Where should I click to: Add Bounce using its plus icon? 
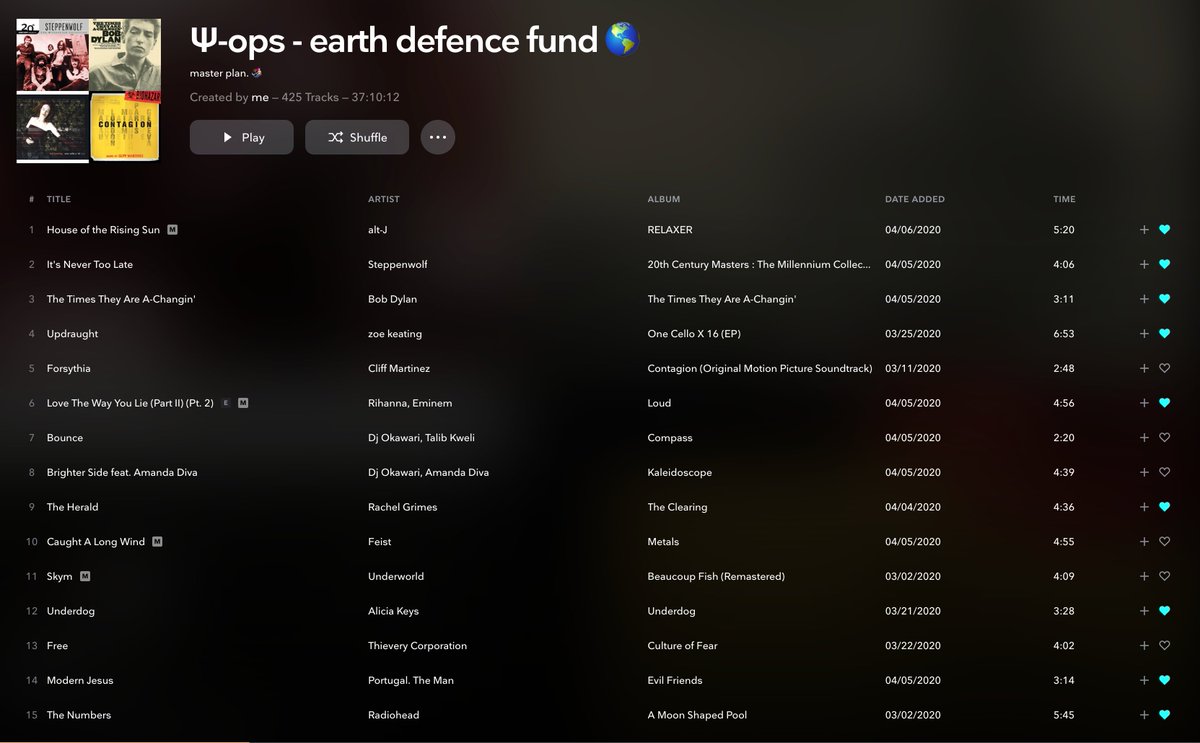point(1144,438)
